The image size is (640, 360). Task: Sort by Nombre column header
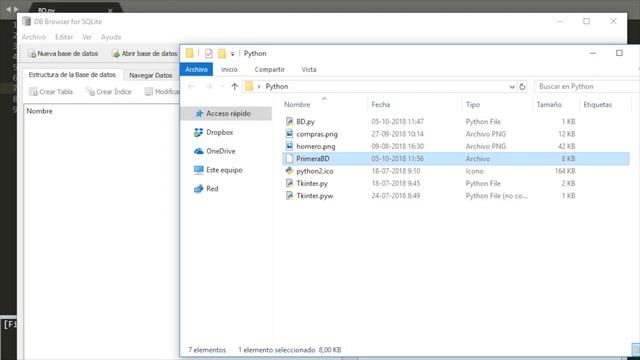[x=297, y=104]
